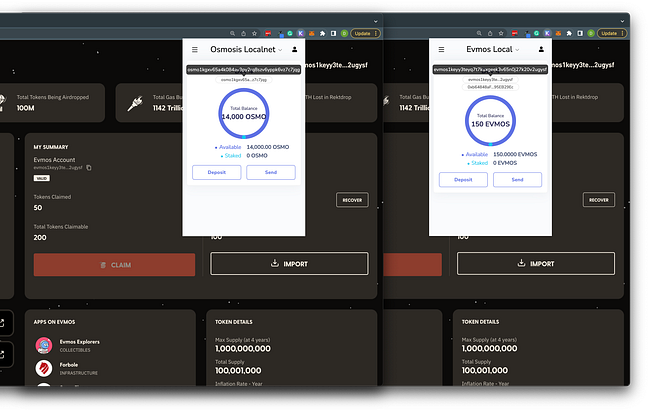
Task: Select Total Tokens Claimable value 200
Action: click(x=40, y=238)
